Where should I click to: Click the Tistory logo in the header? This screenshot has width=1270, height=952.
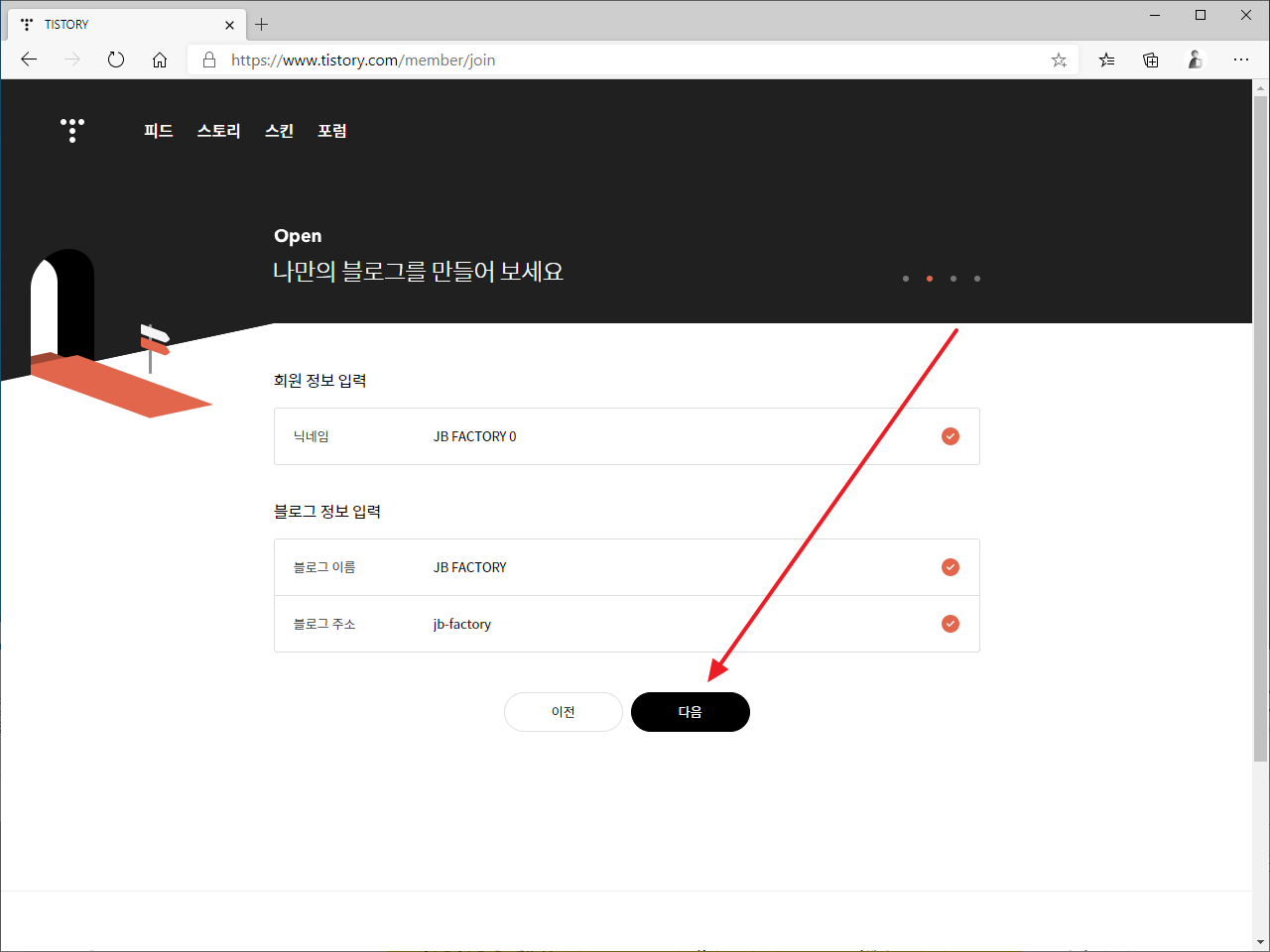(x=72, y=130)
